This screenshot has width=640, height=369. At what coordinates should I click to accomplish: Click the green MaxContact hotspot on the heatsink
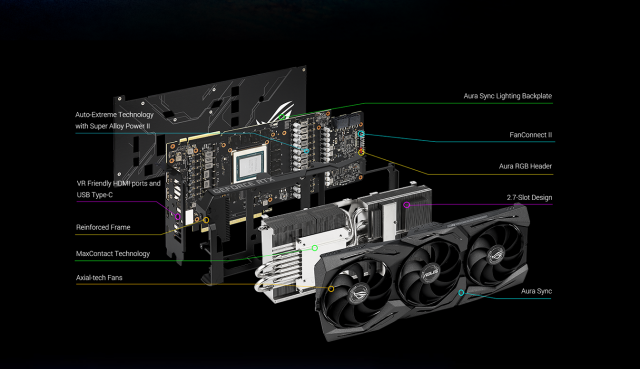point(315,248)
